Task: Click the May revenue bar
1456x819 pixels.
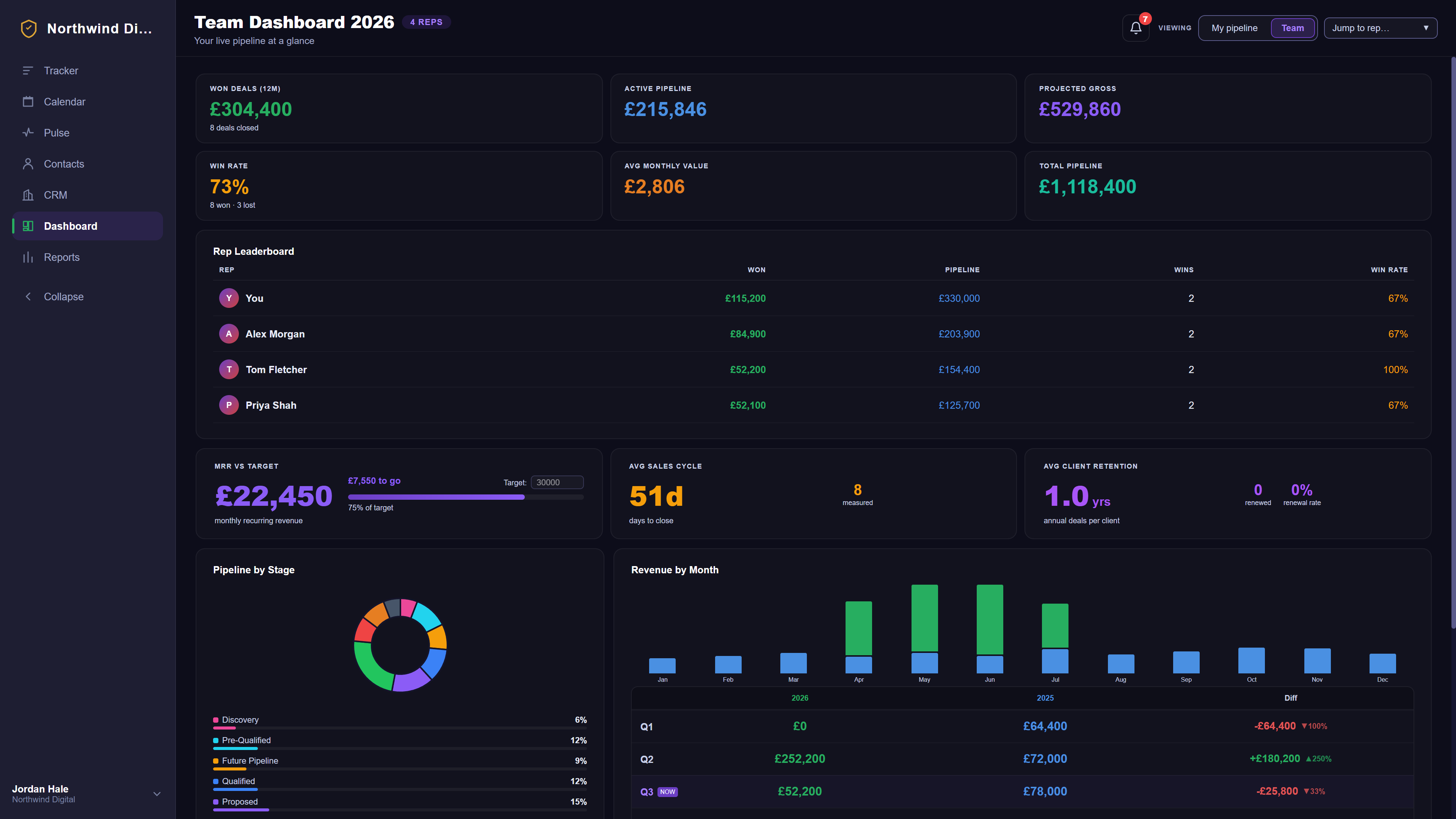Action: (924, 629)
